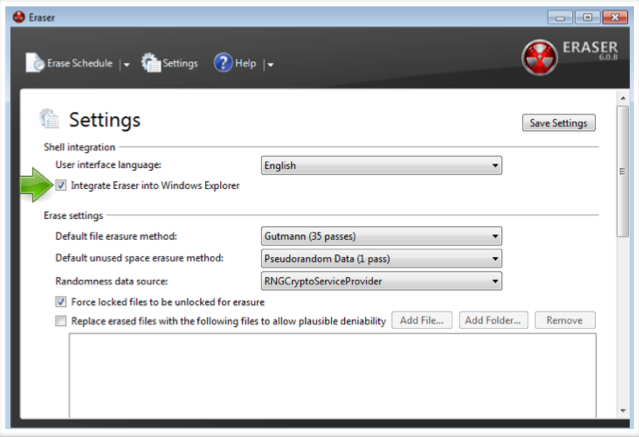This screenshot has height=437, width=639.
Task: Click the blue Help question mark icon
Action: (x=223, y=63)
